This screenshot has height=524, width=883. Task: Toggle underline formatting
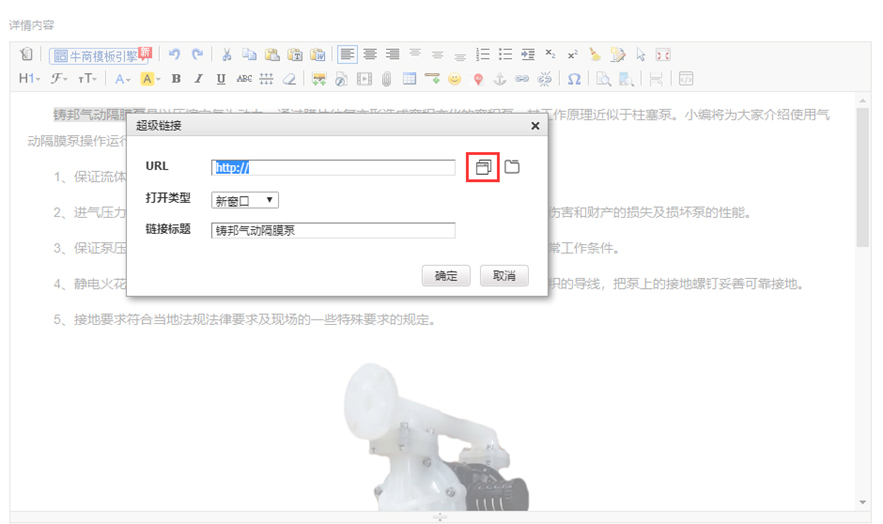[221, 79]
